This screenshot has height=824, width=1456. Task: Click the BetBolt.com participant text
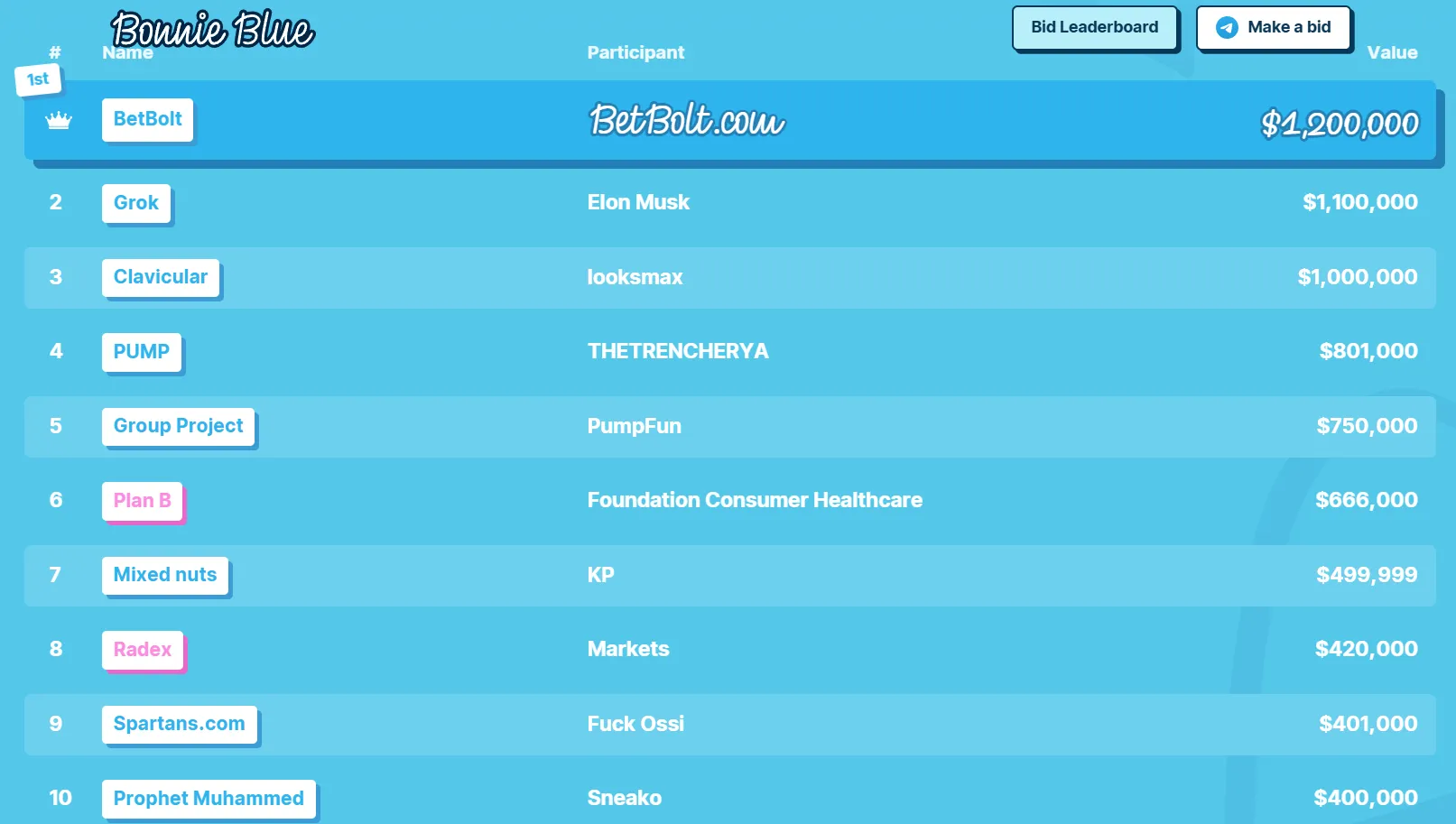click(687, 120)
